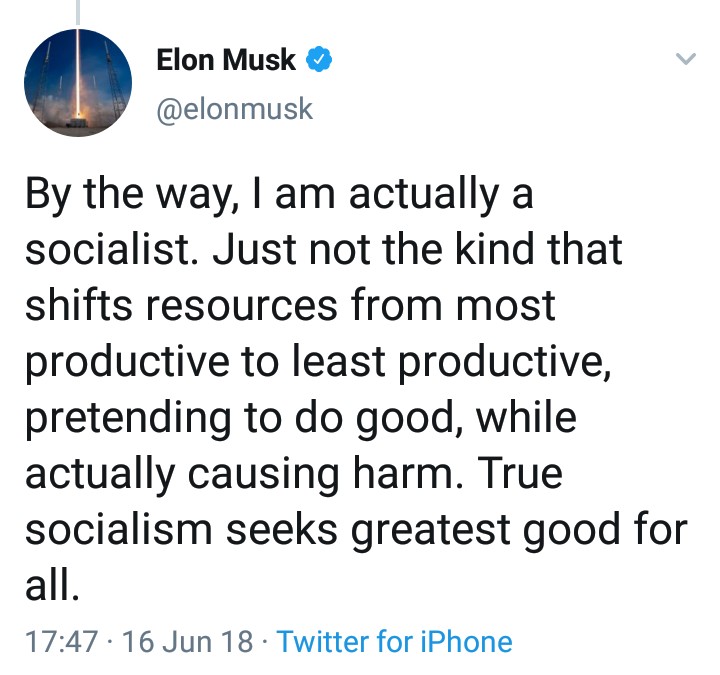The image size is (720, 675).
Task: Click the phrase "greatest good for"
Action: (x=521, y=528)
